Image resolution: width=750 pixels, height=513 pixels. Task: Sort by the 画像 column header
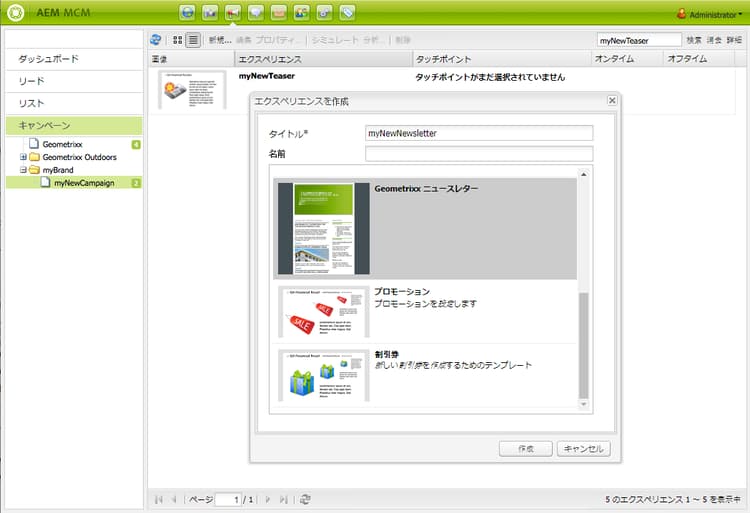(x=191, y=59)
